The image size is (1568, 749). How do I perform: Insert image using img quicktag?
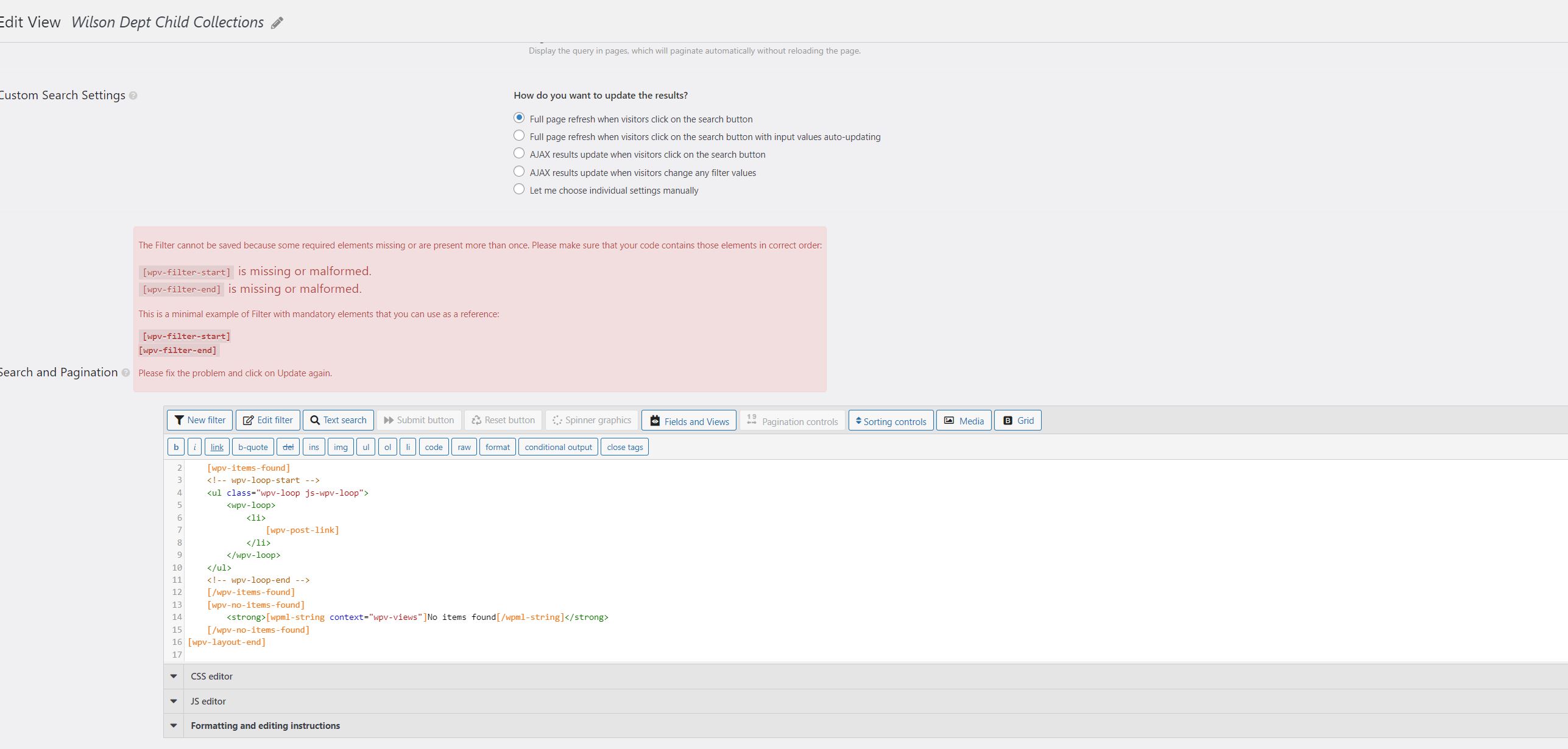341,447
